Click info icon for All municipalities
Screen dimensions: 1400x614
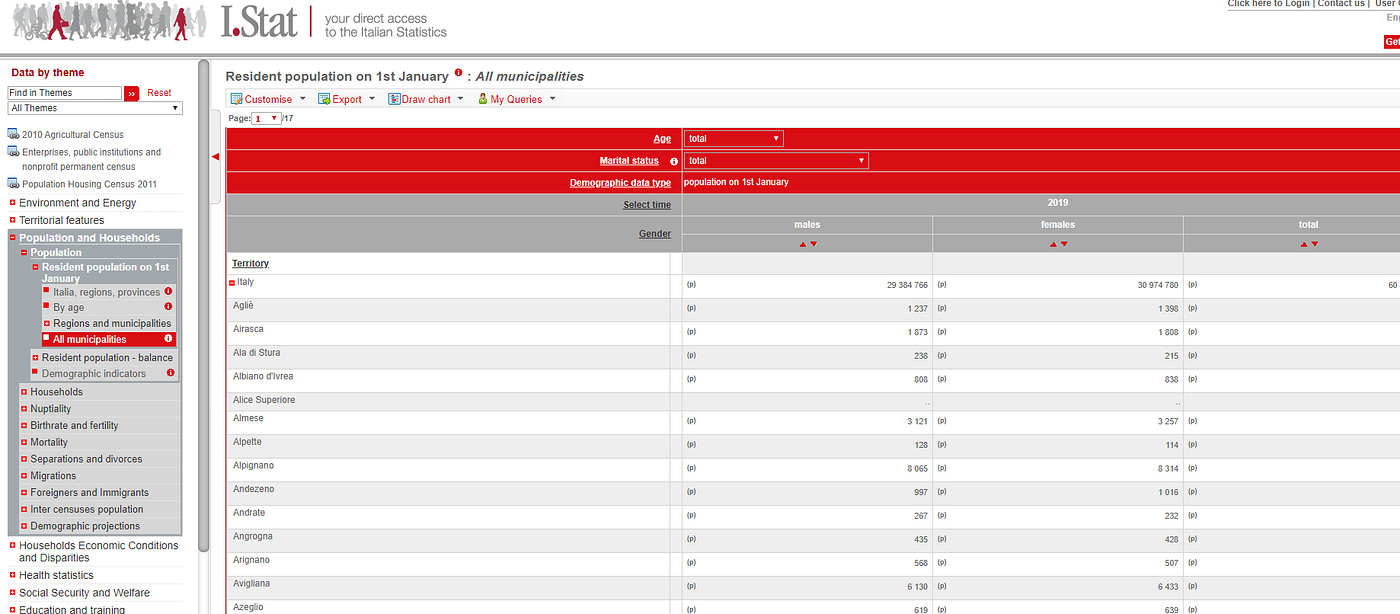169,339
